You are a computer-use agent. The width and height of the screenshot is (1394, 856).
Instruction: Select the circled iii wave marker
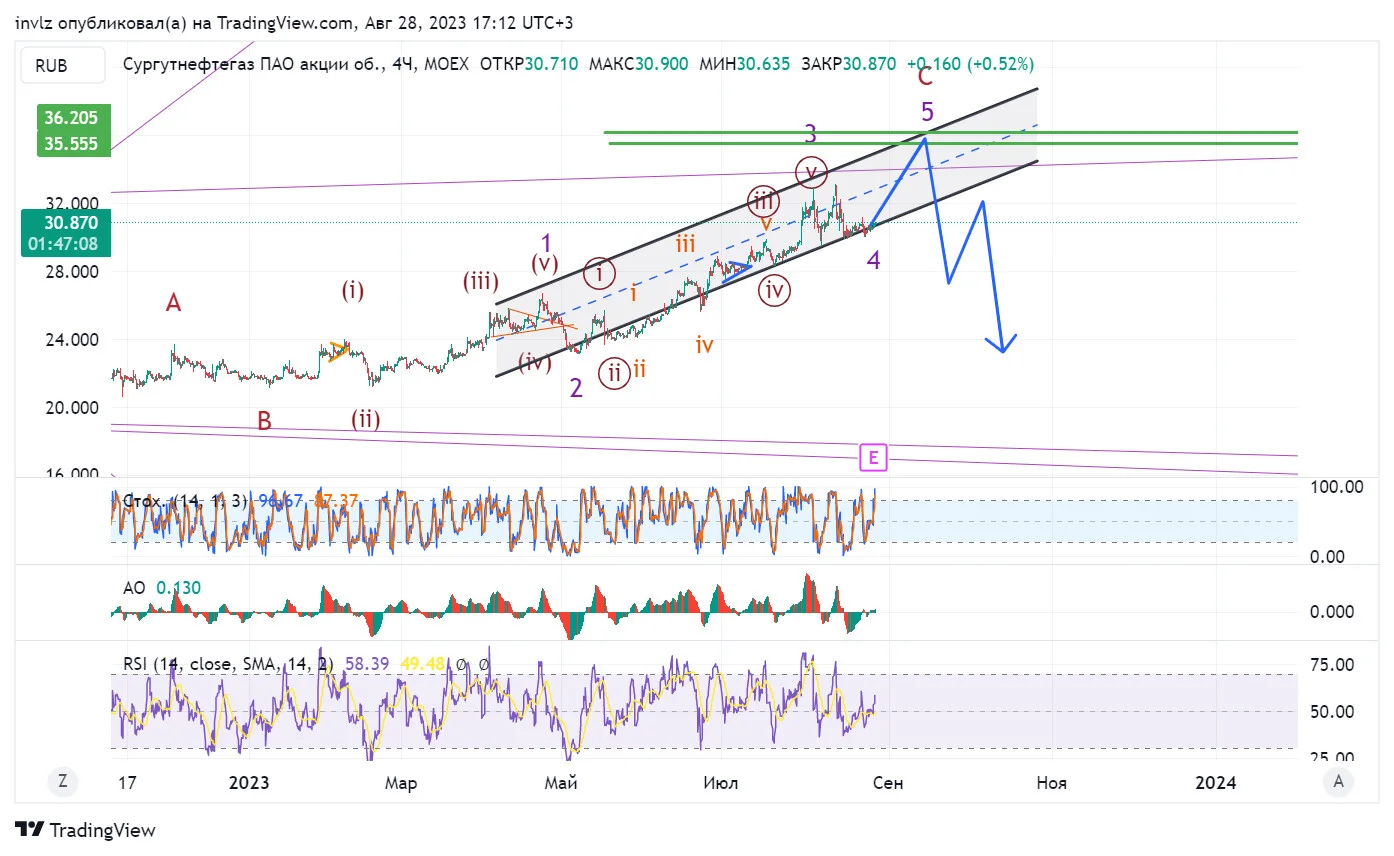point(763,201)
